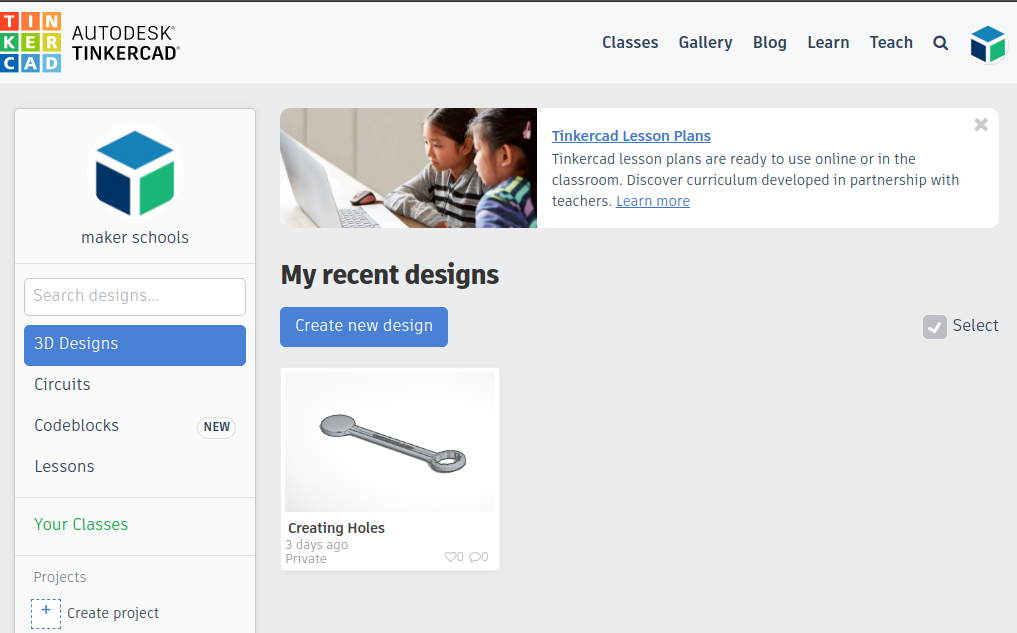
Task: Click the heart likes icon on Creating Holes
Action: click(450, 556)
